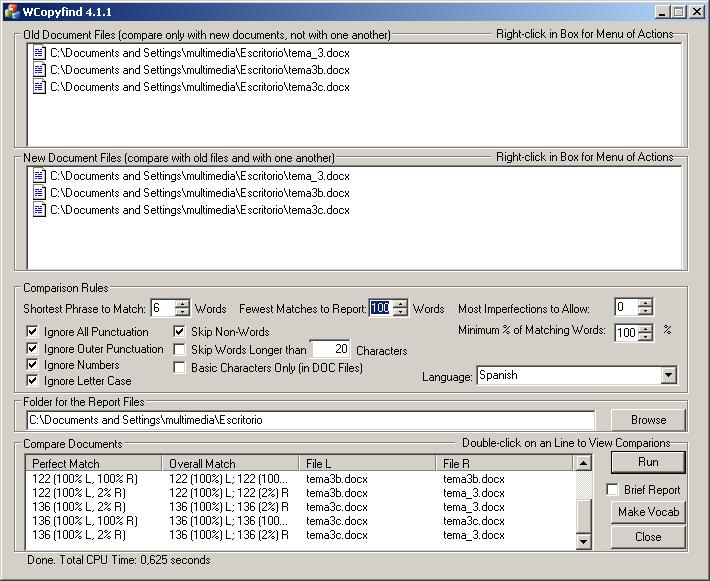Viewport: 710px width, 581px height.
Task: Decrease Most Imperfections to Allow value
Action: 645,311
